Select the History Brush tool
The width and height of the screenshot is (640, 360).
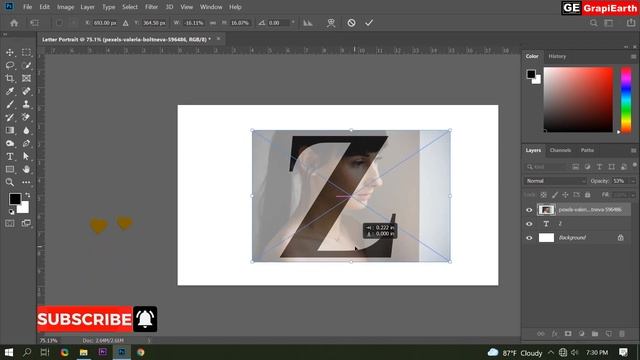[10, 118]
